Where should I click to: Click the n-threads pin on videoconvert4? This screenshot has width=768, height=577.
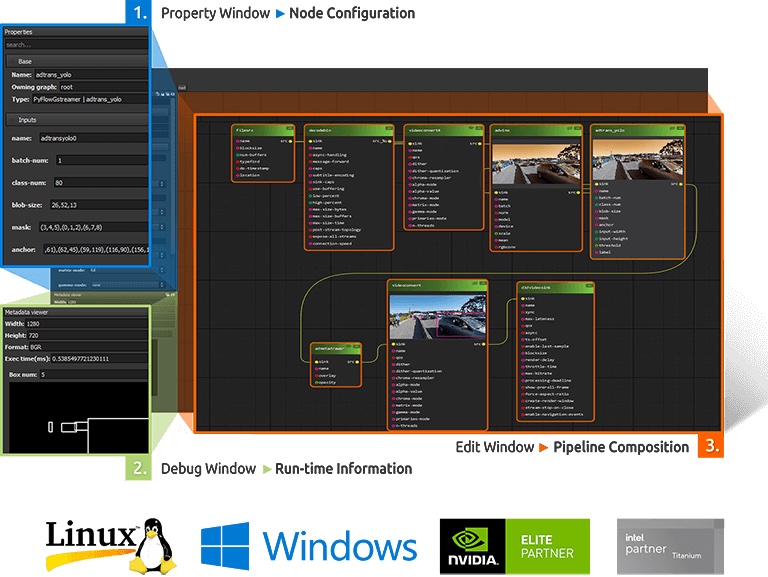click(x=410, y=225)
